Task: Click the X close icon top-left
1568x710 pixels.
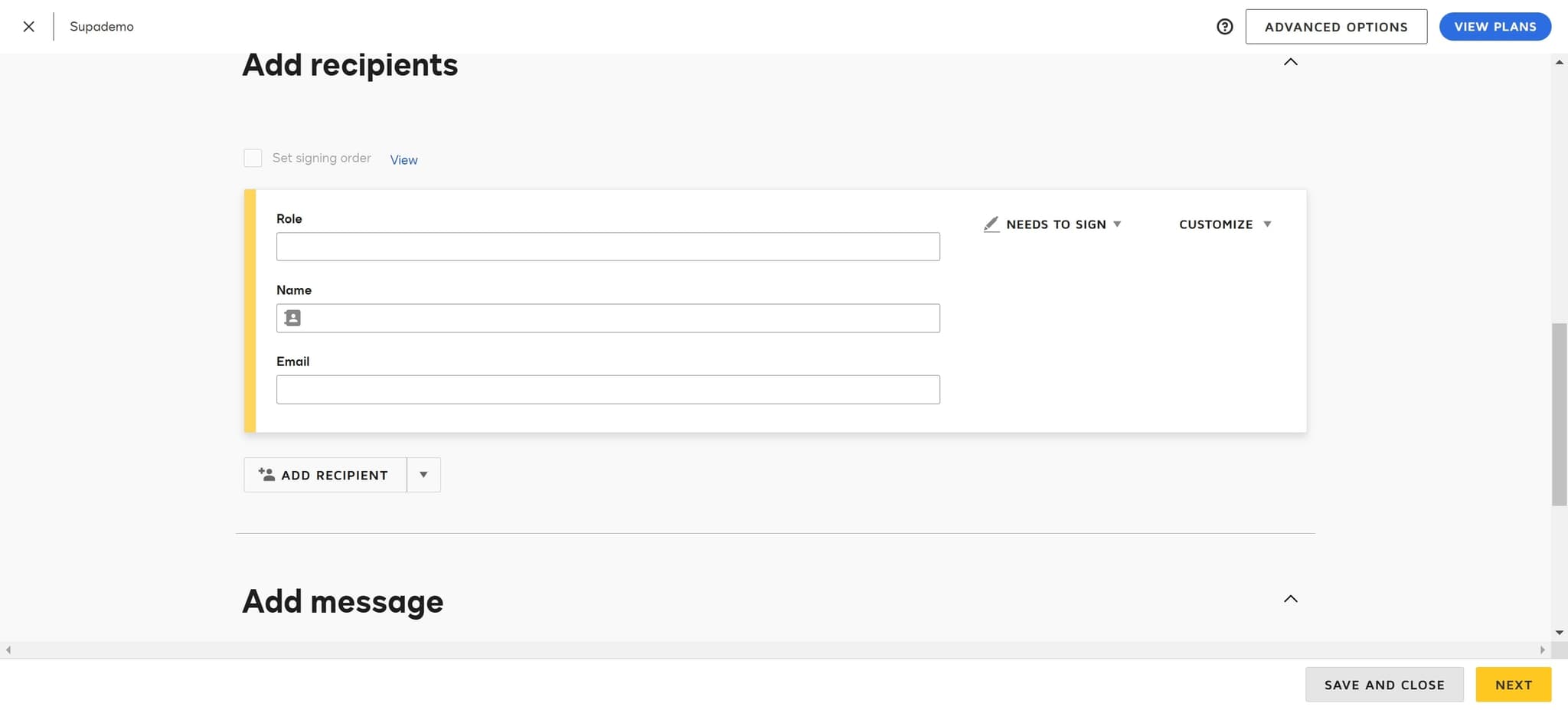Action: click(28, 27)
